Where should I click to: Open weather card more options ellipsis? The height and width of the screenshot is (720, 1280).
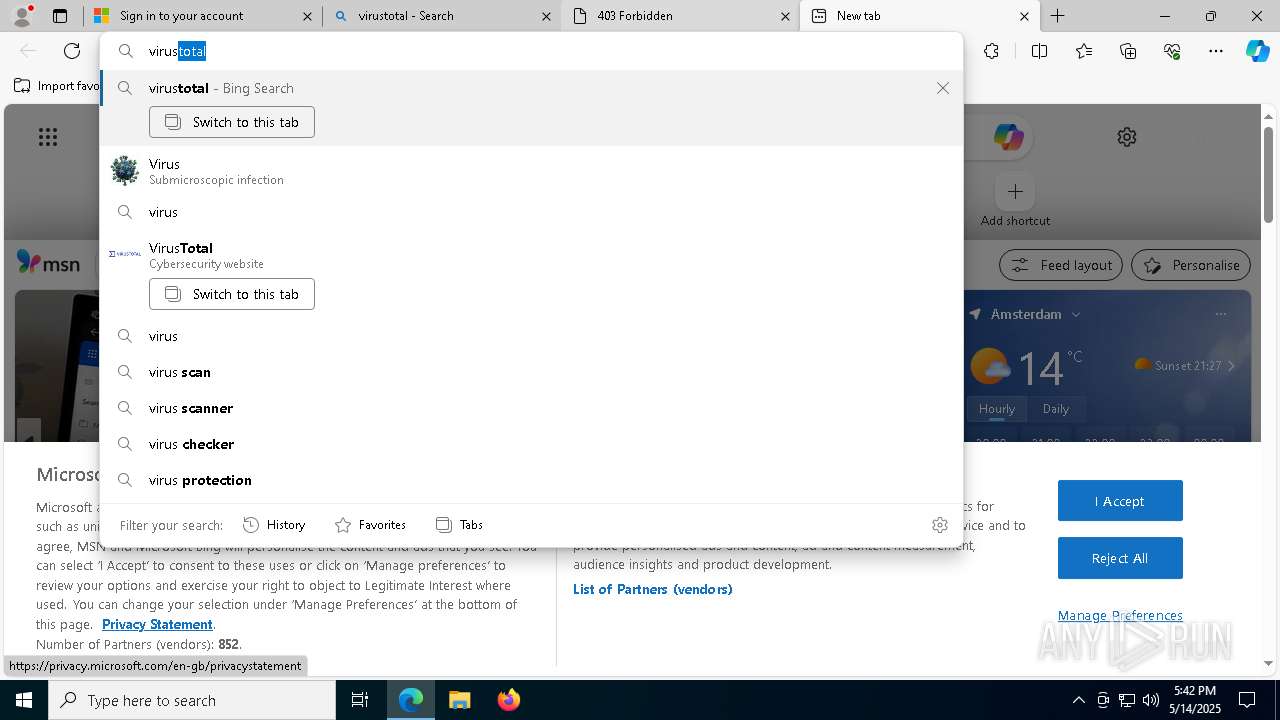coord(1220,314)
